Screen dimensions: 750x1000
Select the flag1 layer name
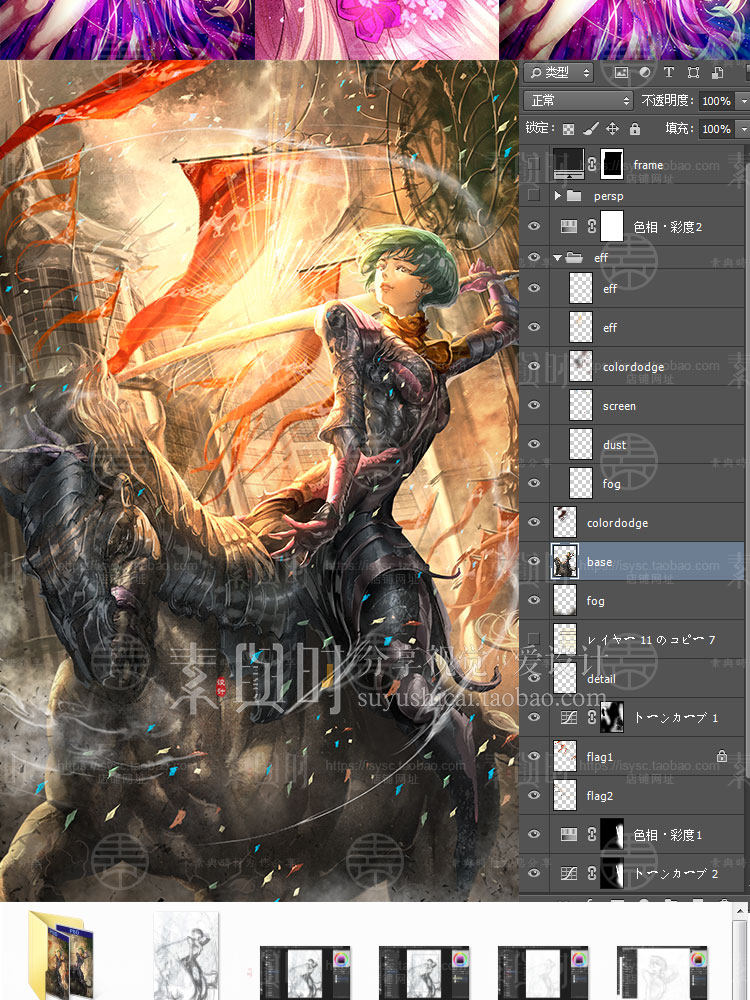[x=599, y=756]
